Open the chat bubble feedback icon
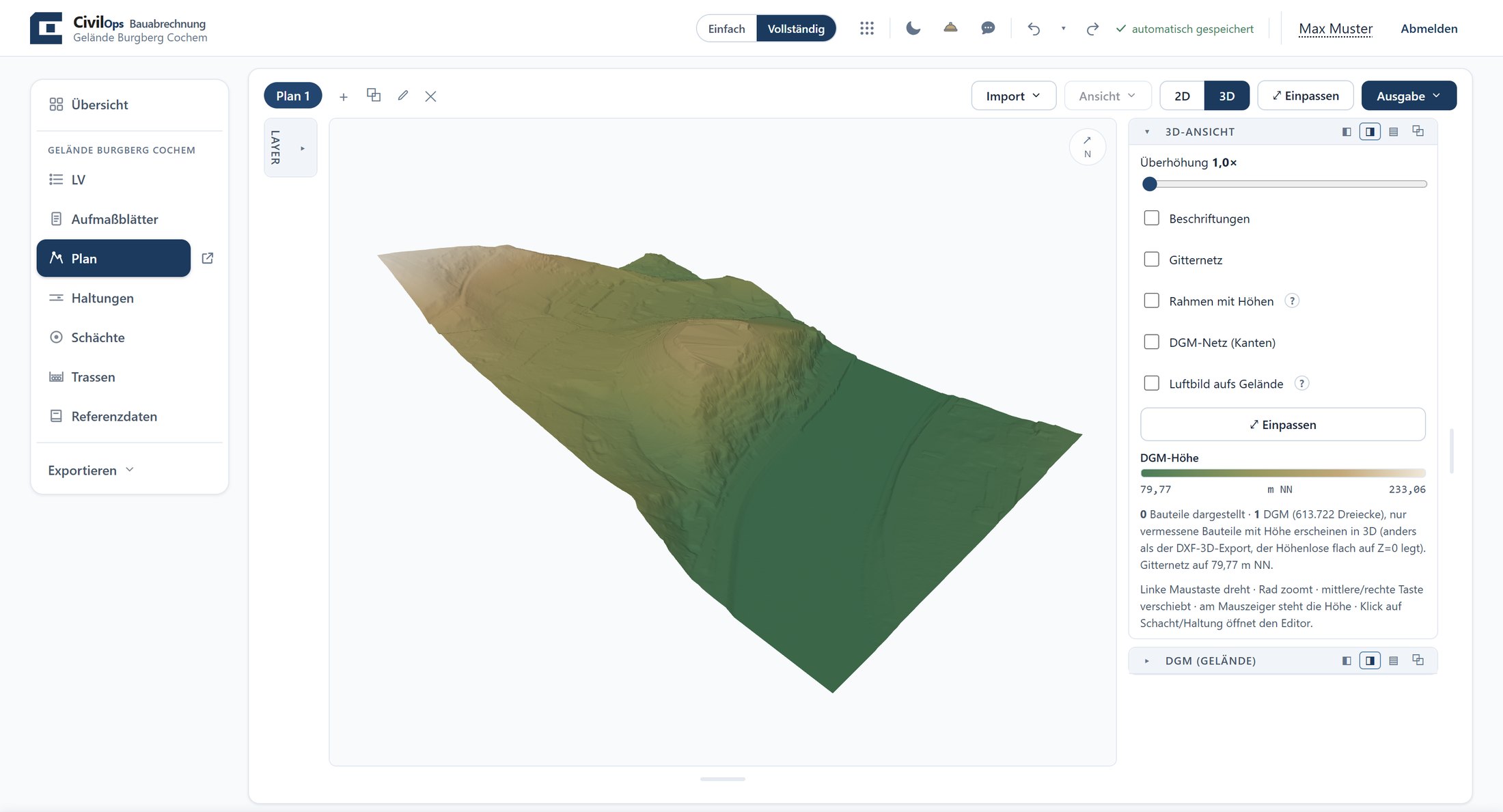Image resolution: width=1503 pixels, height=812 pixels. (x=988, y=28)
